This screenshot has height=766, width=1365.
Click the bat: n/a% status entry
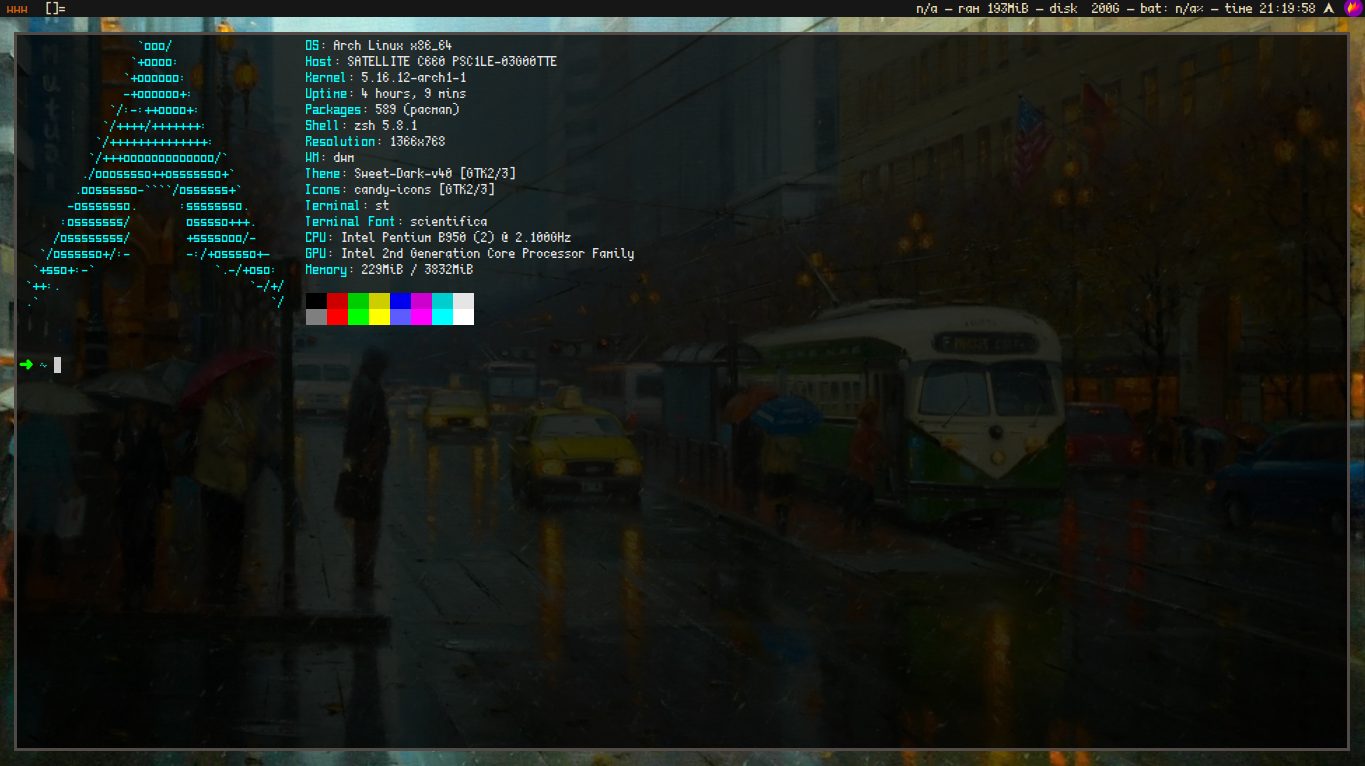1171,8
